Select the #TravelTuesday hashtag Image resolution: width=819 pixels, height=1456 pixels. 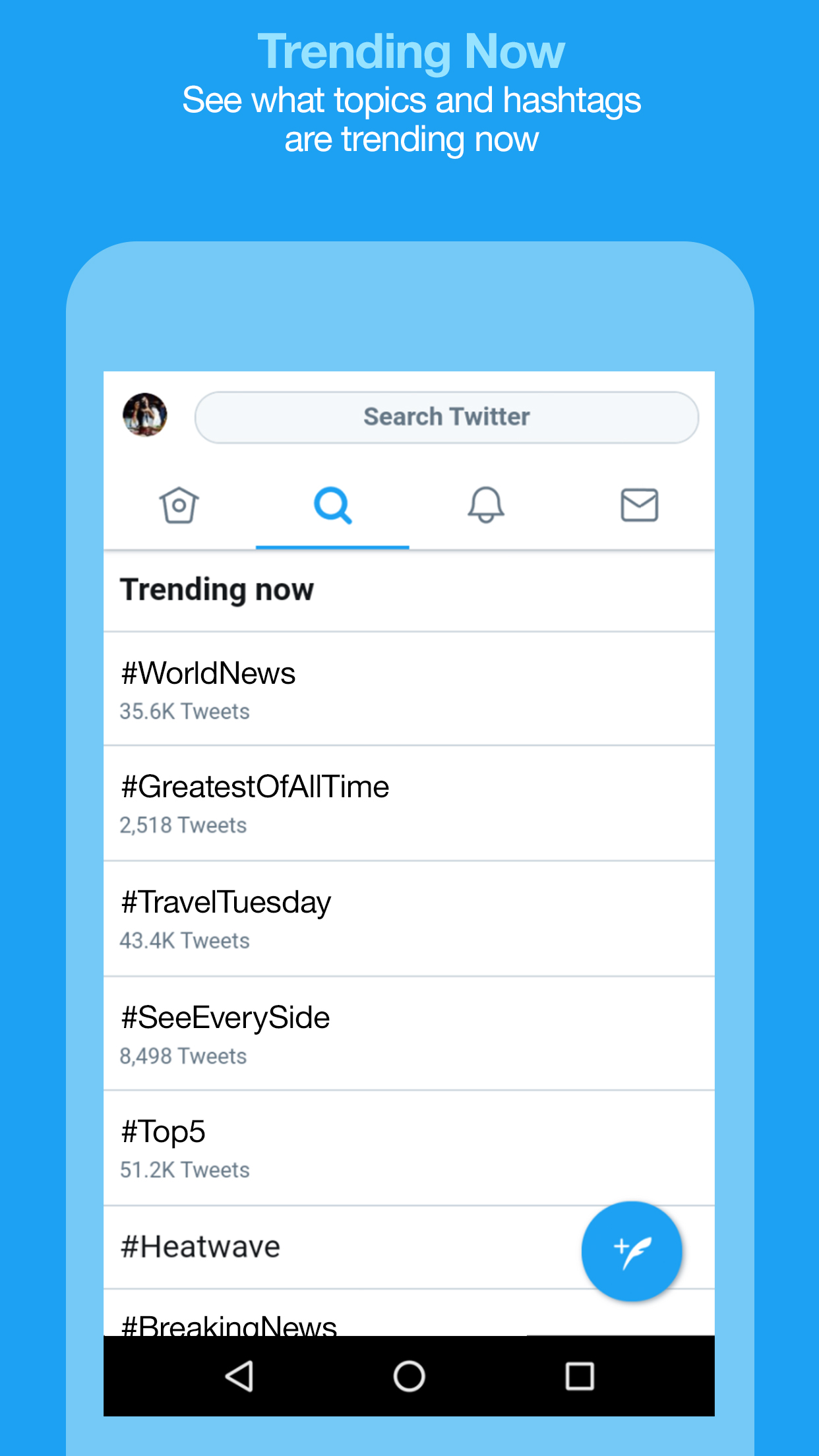226,902
